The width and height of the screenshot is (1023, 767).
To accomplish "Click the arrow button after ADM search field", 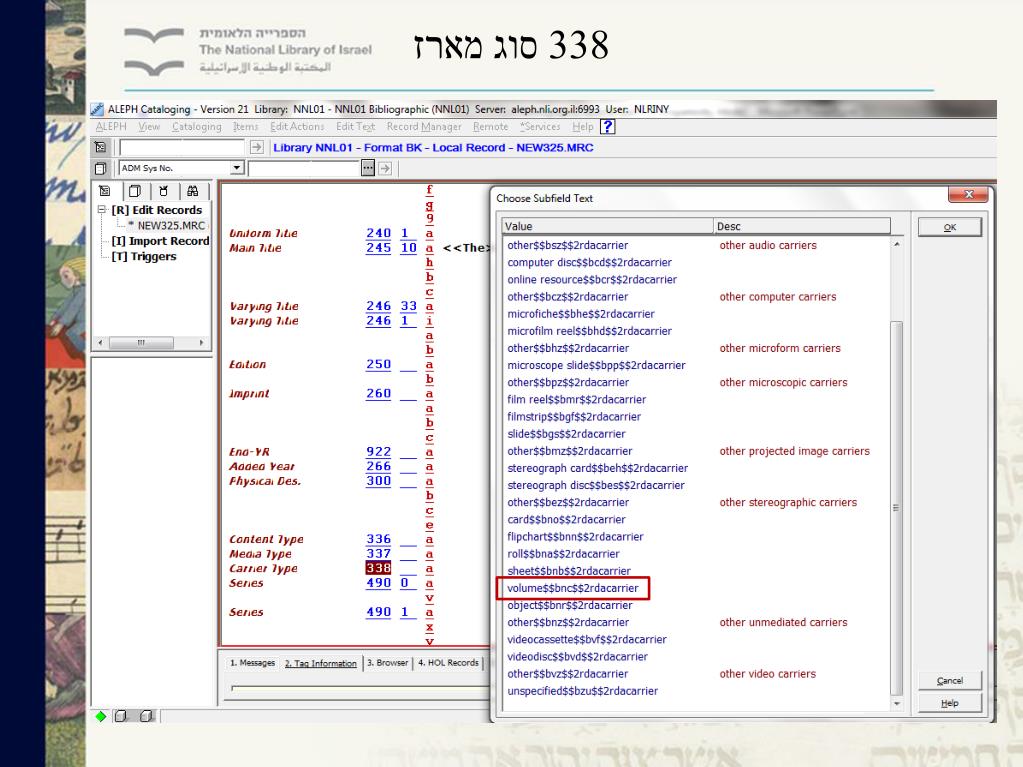I will [x=385, y=168].
